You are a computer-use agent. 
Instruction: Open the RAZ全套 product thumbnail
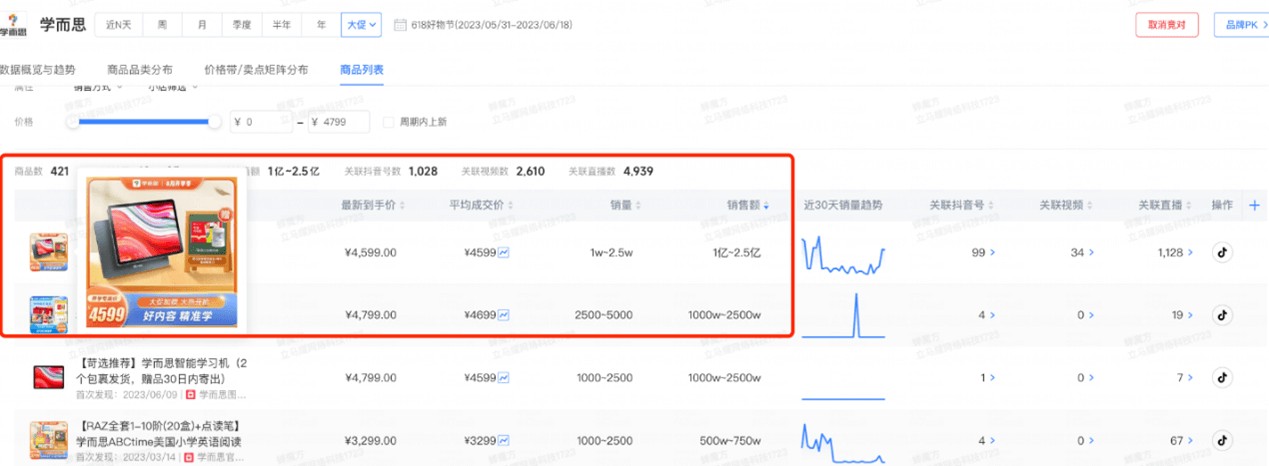coord(49,440)
